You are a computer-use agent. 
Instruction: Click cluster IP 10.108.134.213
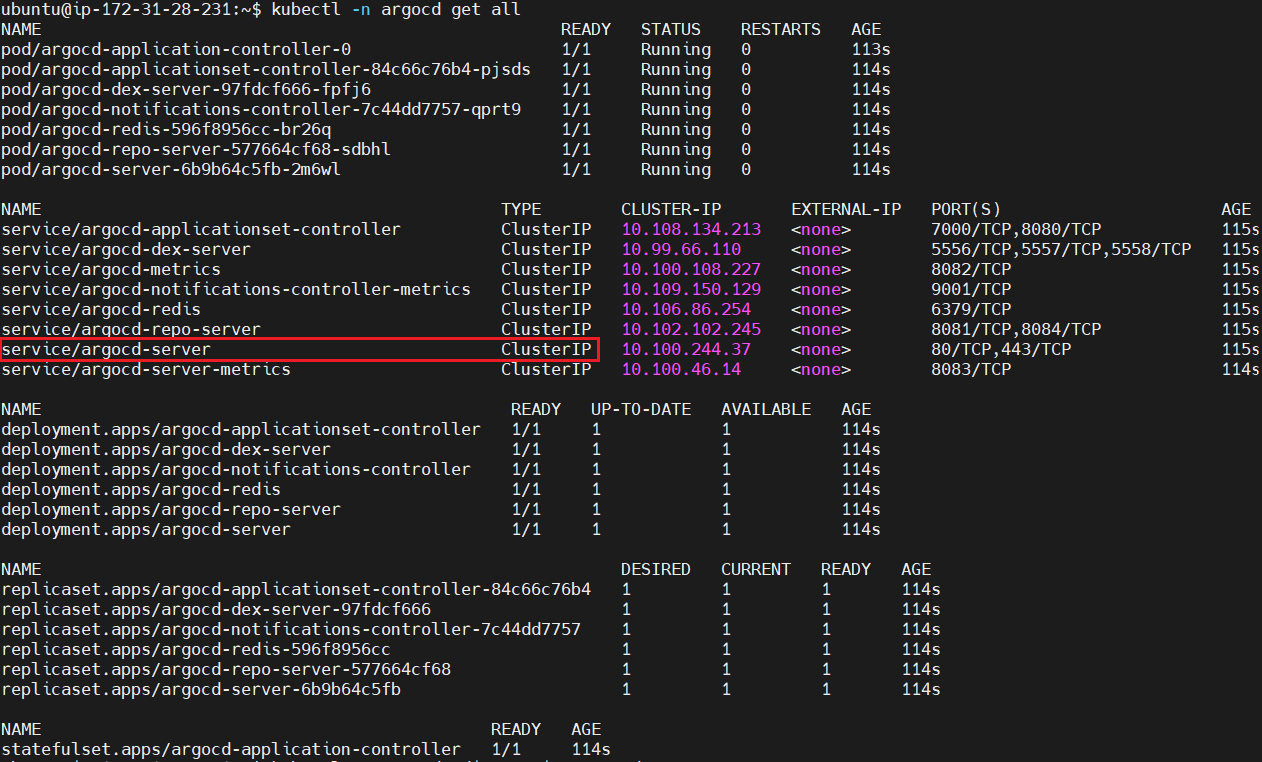[x=691, y=229]
